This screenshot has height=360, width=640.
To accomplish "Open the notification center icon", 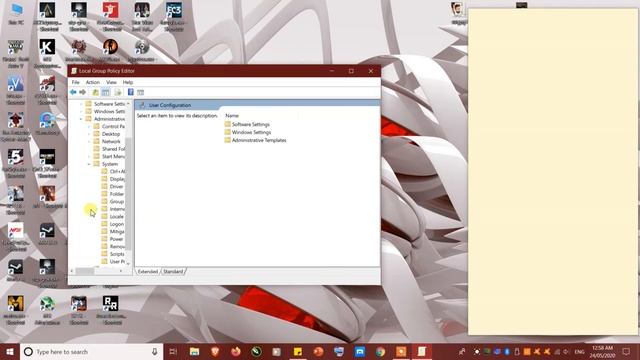I will [627, 351].
